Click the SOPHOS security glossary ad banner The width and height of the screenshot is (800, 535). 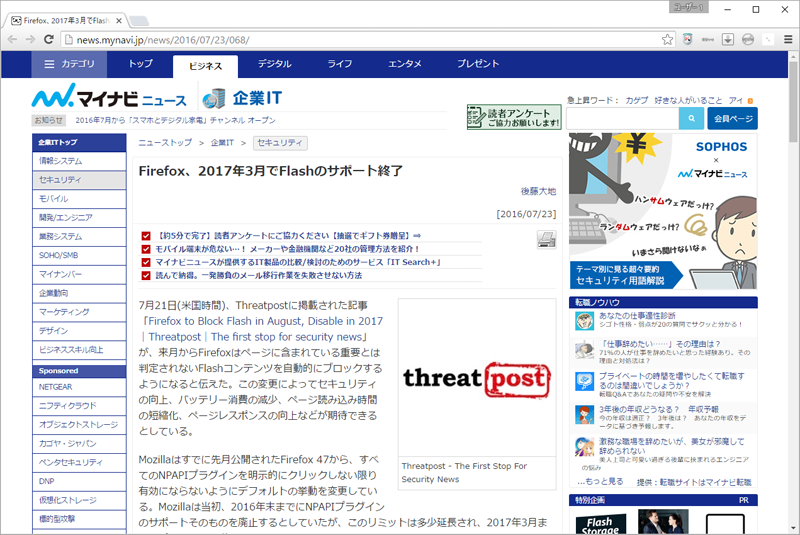point(663,211)
